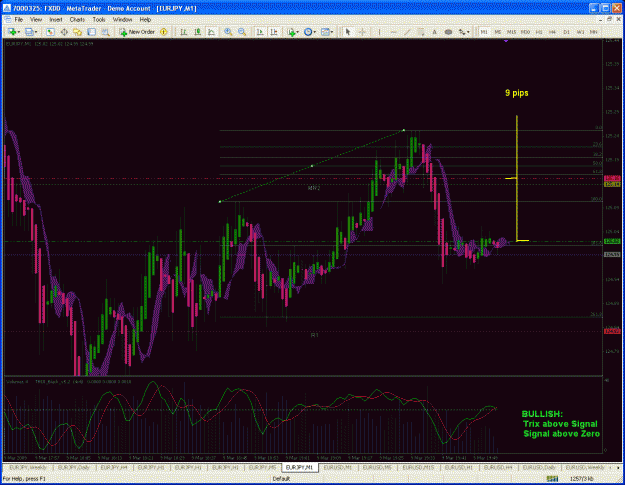
Task: Select the arrow cursor tool
Action: (x=348, y=32)
